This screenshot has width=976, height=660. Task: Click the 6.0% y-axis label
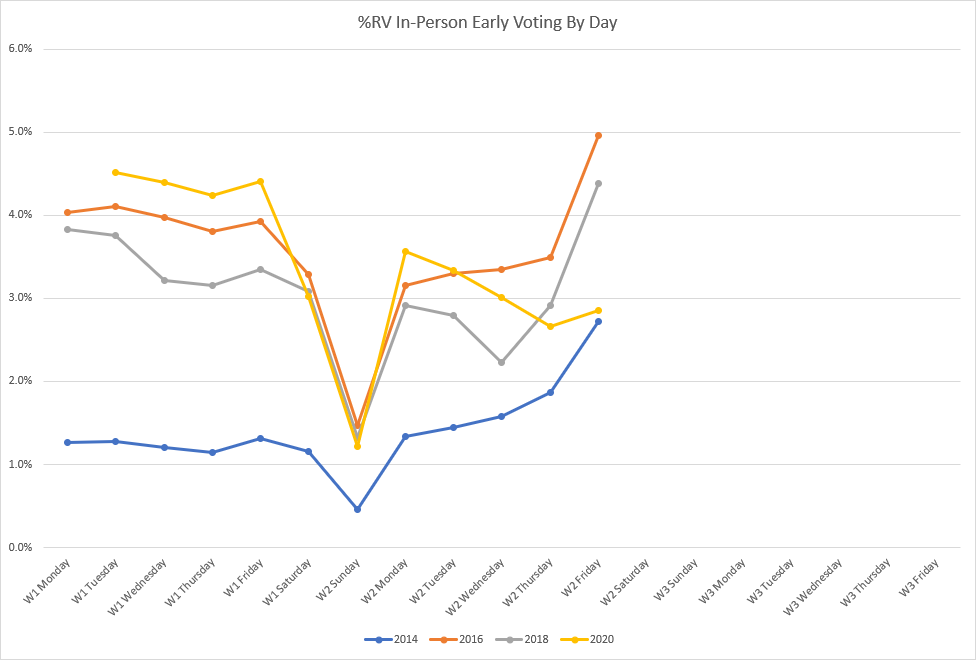(21, 49)
